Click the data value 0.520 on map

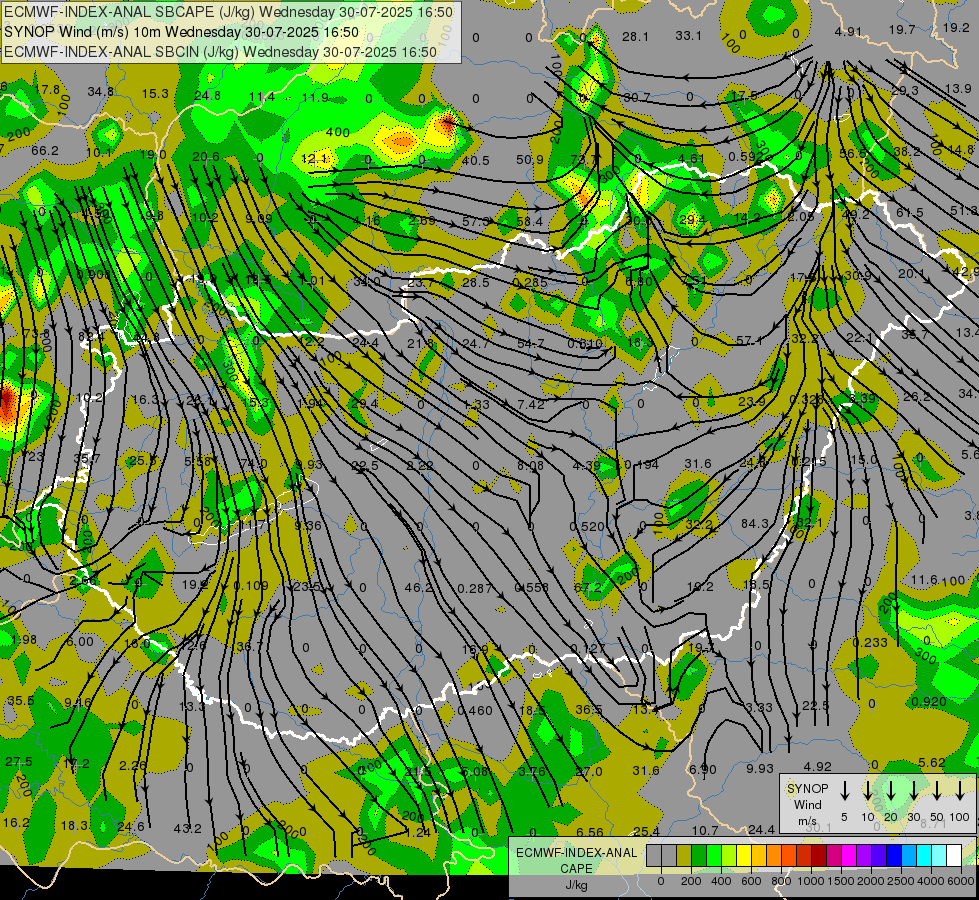pos(587,527)
